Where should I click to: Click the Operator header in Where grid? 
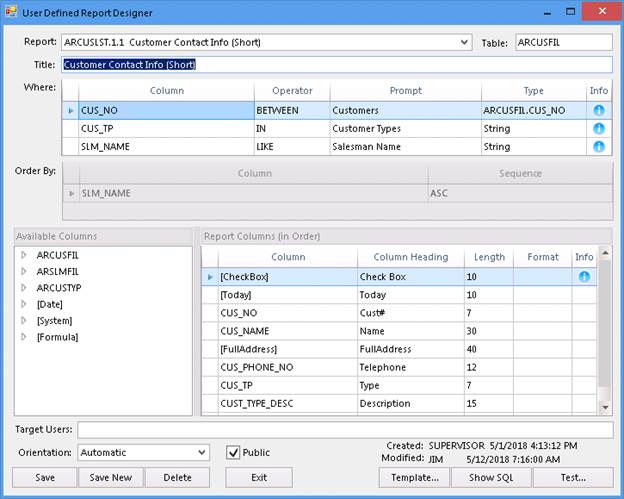coord(292,91)
